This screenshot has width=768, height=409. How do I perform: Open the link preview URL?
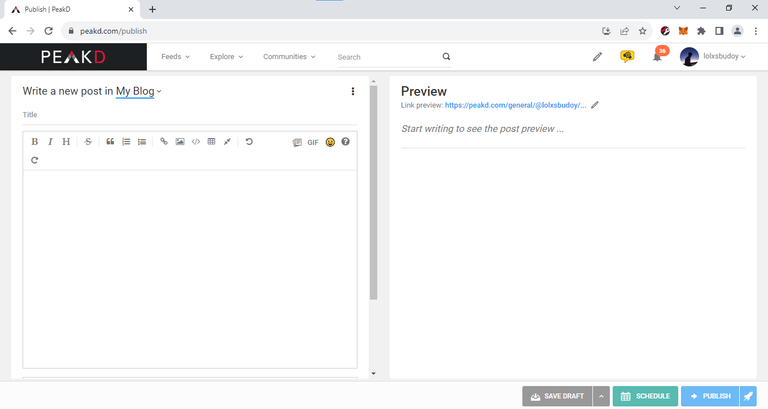pos(515,105)
